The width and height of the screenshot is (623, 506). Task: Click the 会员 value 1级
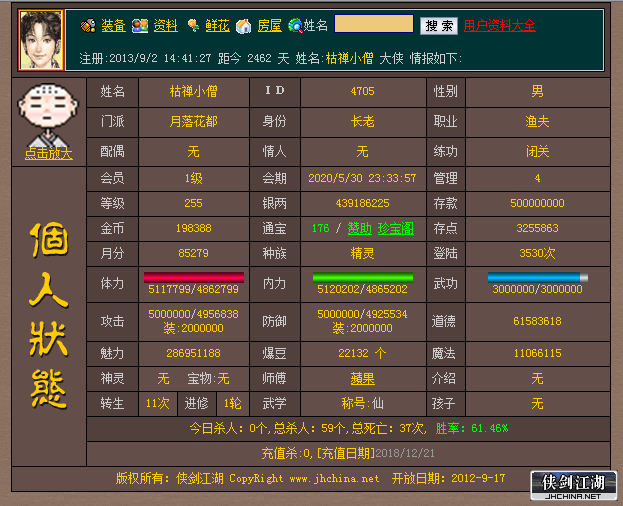(x=193, y=178)
